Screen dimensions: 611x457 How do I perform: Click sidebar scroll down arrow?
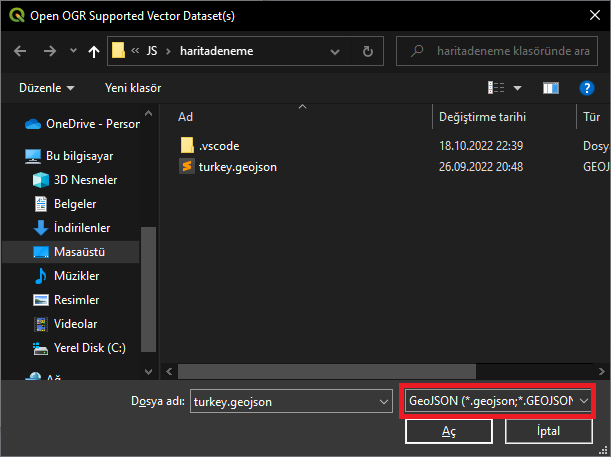pyautogui.click(x=148, y=371)
